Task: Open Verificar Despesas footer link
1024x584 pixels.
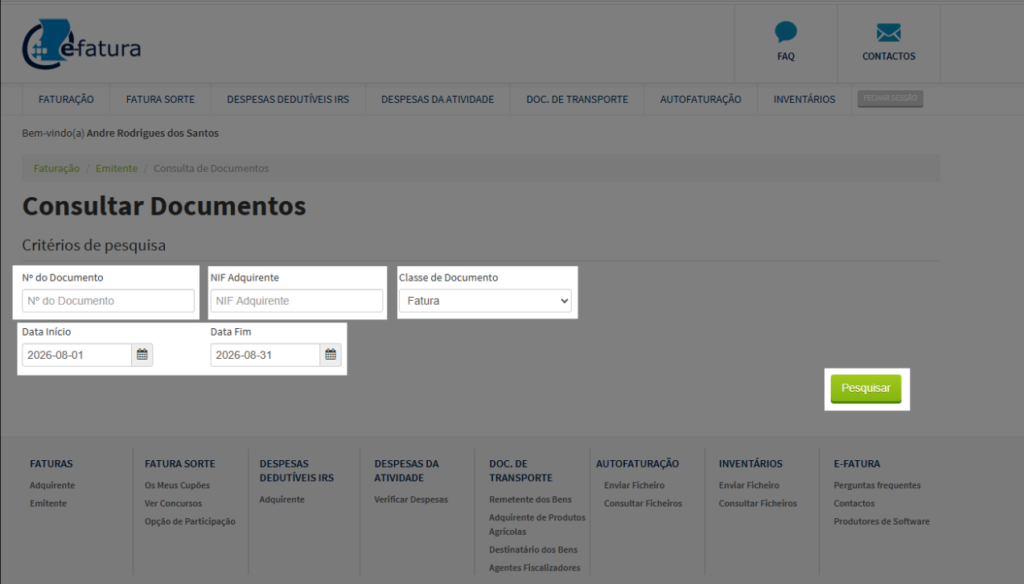Action: click(x=411, y=499)
